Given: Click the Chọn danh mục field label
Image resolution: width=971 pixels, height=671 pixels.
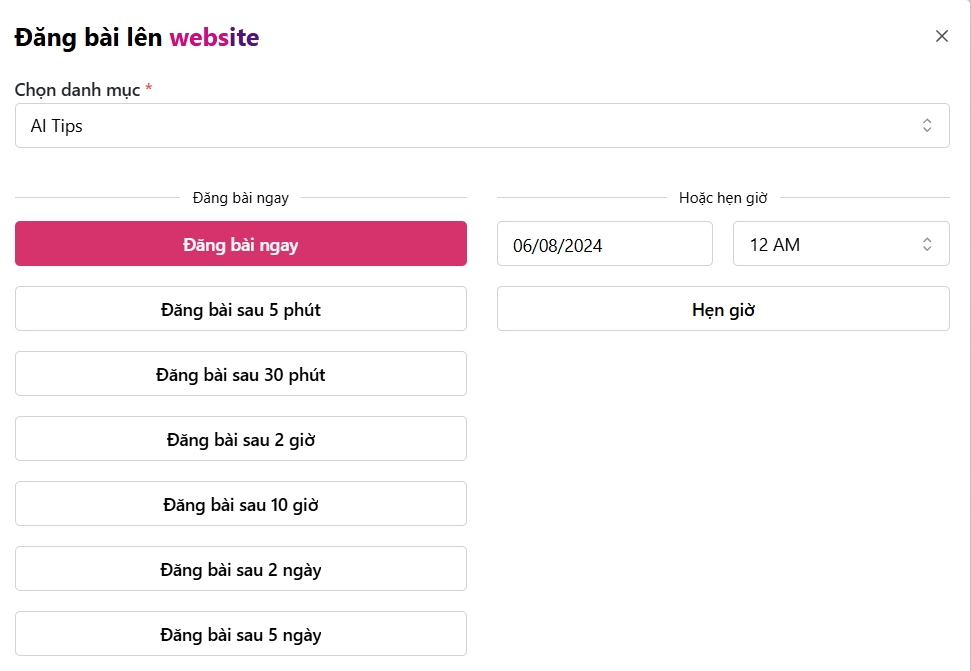Looking at the screenshot, I should (77, 90).
